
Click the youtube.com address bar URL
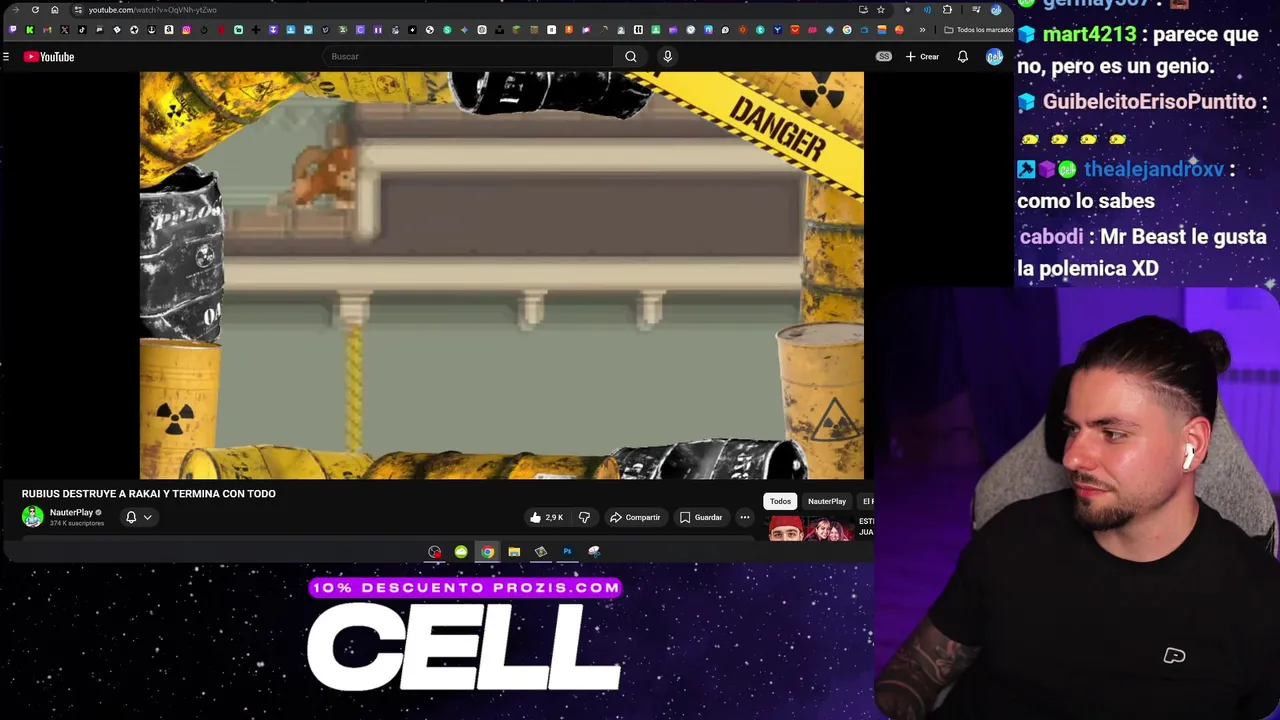pos(152,10)
